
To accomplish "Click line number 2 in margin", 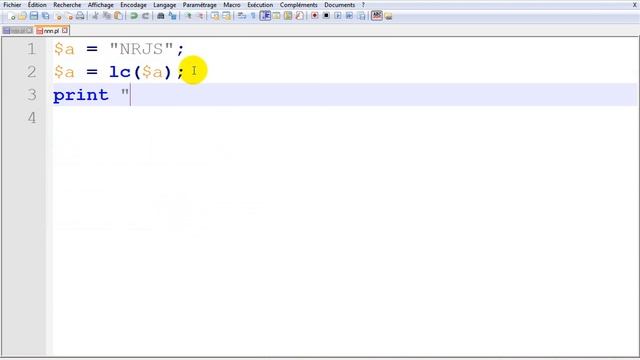I will tap(31, 72).
